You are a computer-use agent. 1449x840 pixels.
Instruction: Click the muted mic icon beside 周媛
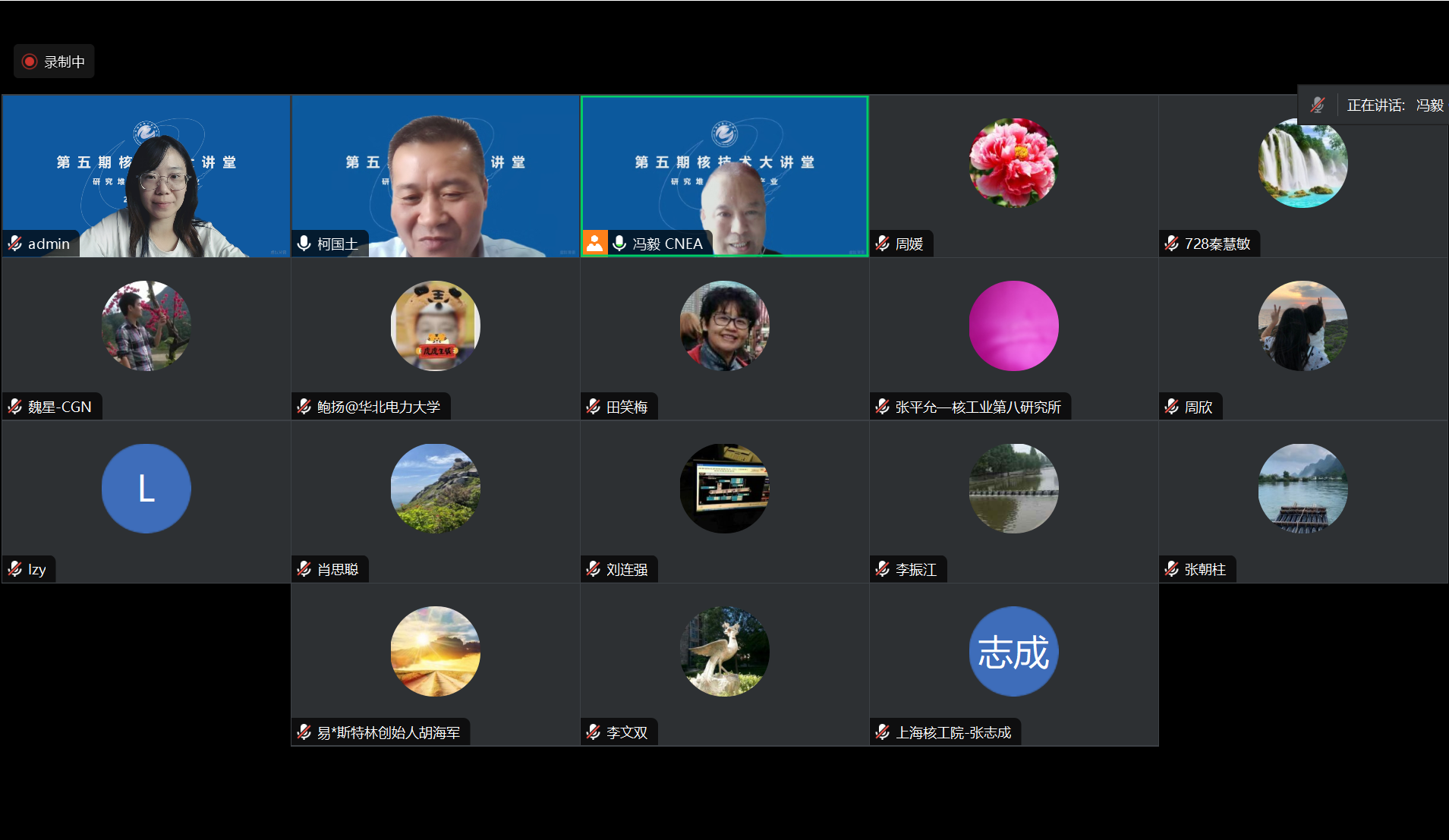[x=883, y=244]
